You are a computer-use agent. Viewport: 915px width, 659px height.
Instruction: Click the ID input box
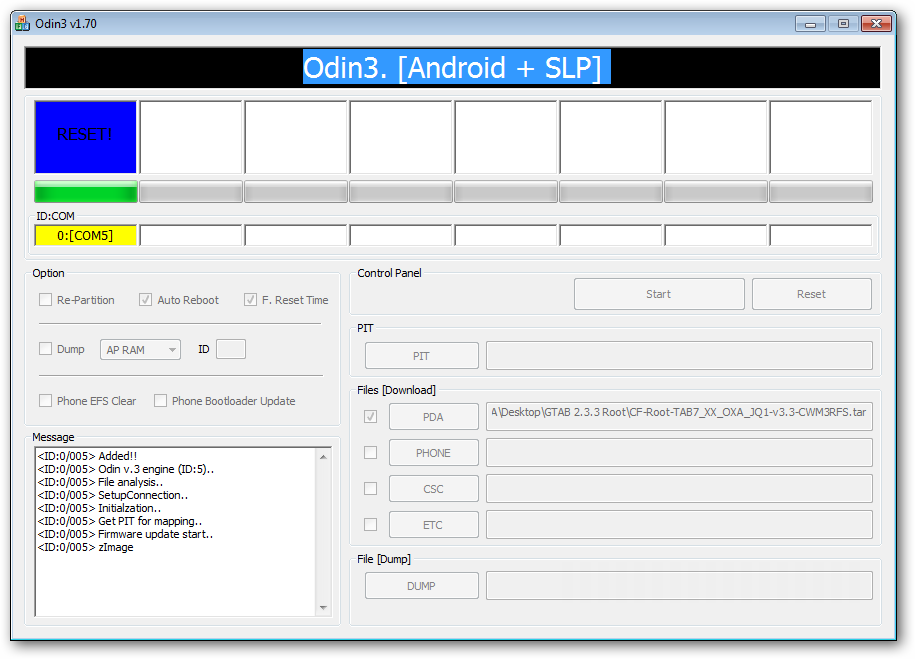(231, 349)
